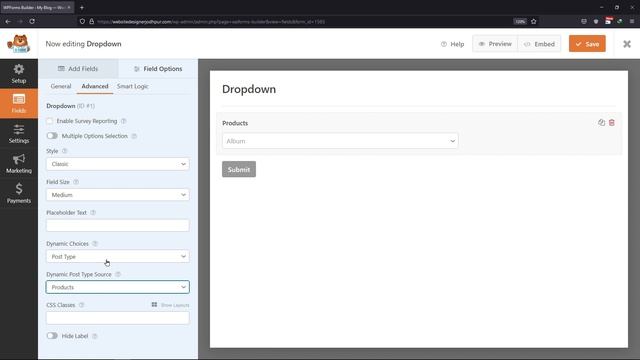Duplicate the Products field icon
The height and width of the screenshot is (360, 640).
tap(601, 122)
